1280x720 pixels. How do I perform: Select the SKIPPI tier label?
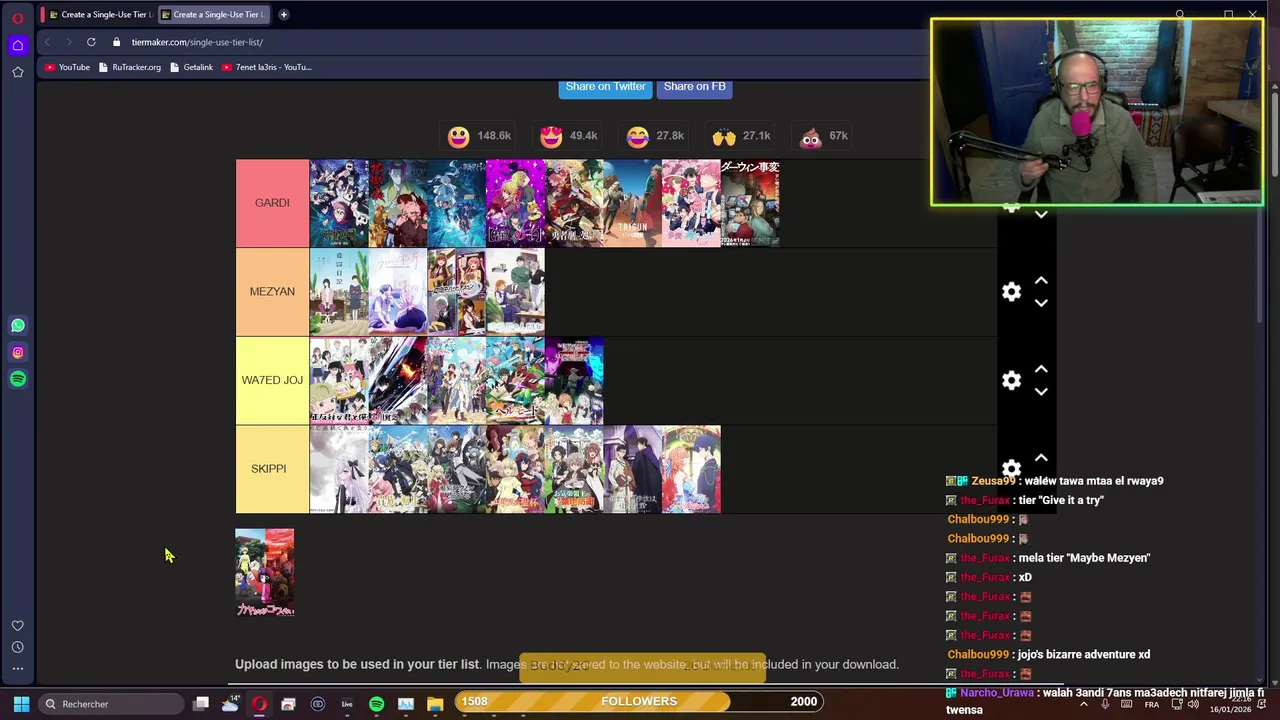coord(272,469)
